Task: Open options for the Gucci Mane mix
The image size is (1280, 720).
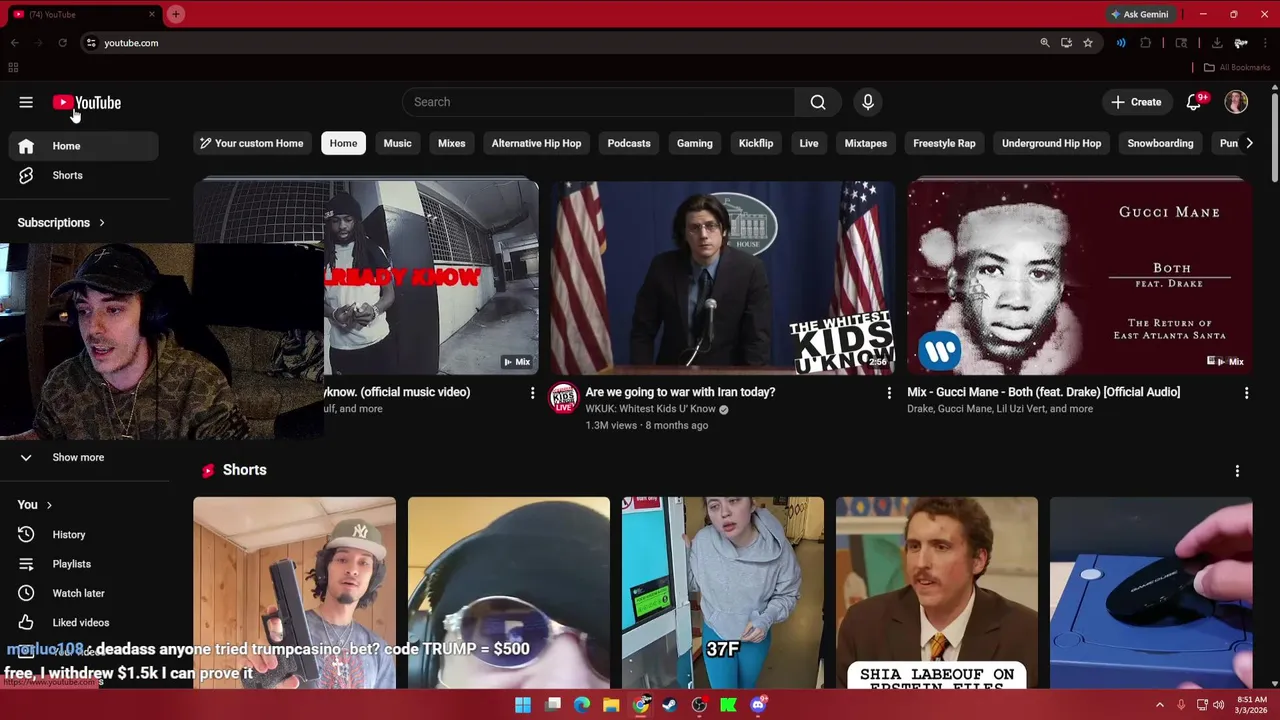Action: 1246,393
